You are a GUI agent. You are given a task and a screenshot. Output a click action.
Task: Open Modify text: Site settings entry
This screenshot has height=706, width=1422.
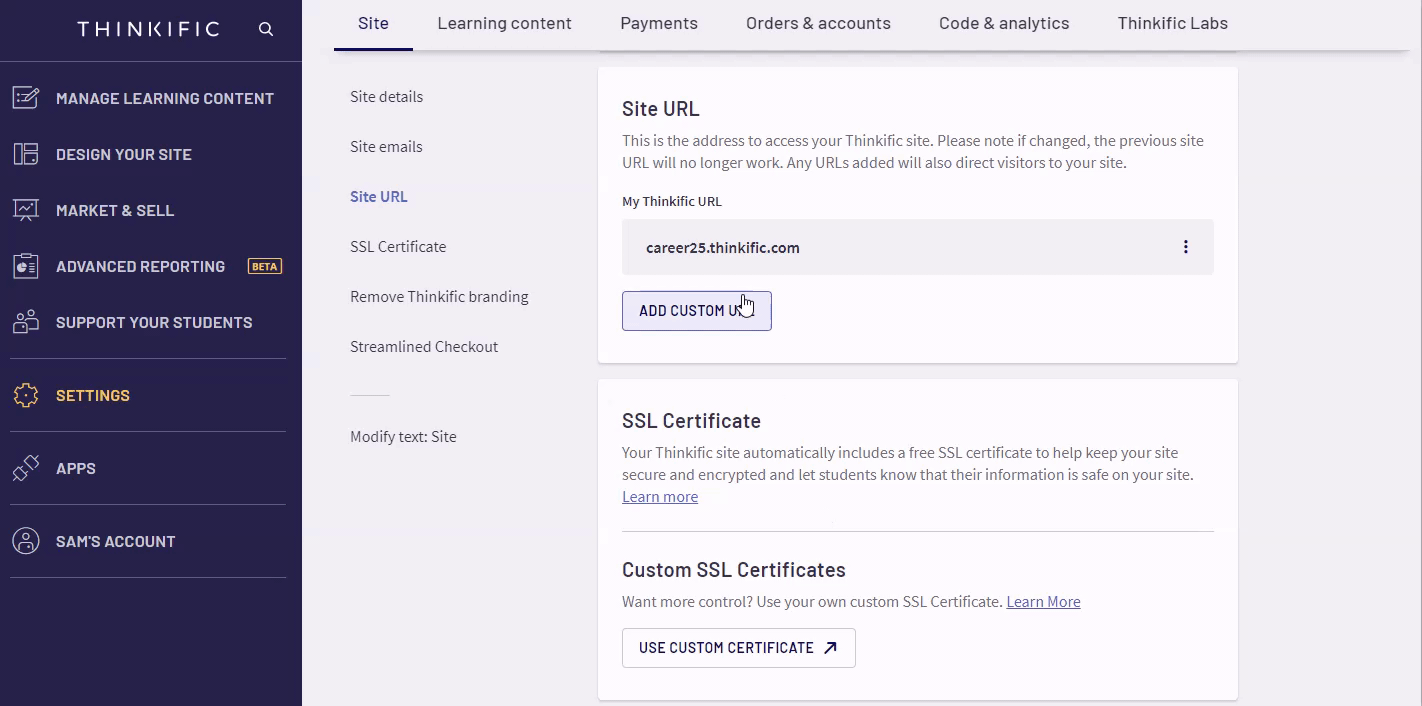pyautogui.click(x=403, y=436)
